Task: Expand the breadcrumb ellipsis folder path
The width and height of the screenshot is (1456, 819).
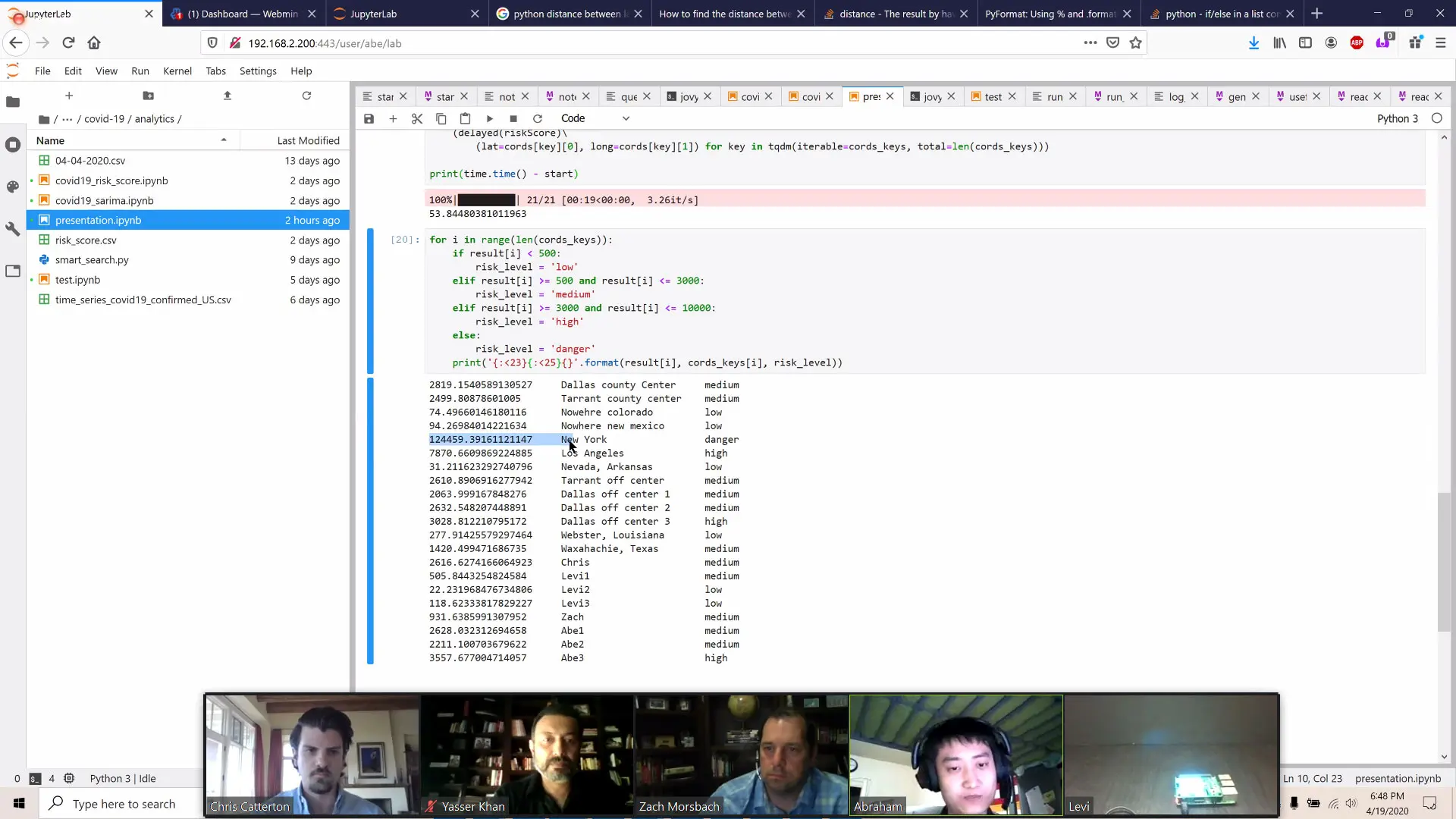Action: tap(67, 119)
